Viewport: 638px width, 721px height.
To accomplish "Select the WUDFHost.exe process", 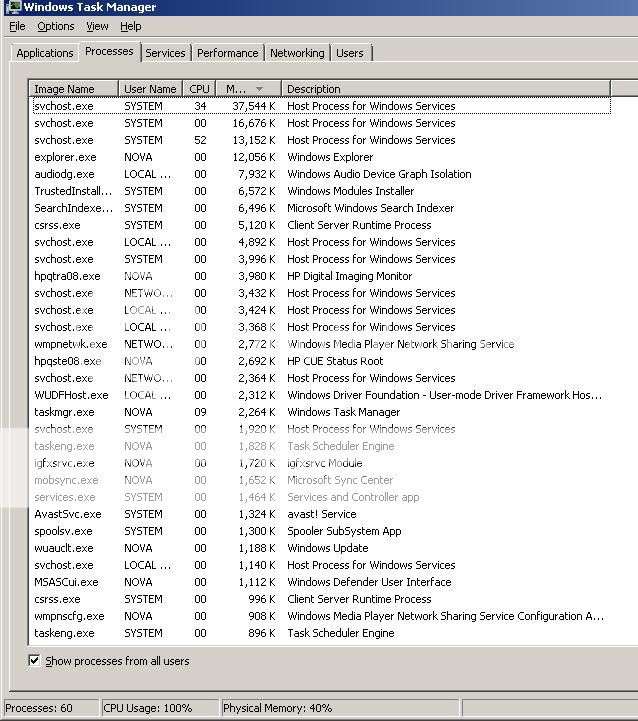I will click(x=322, y=395).
